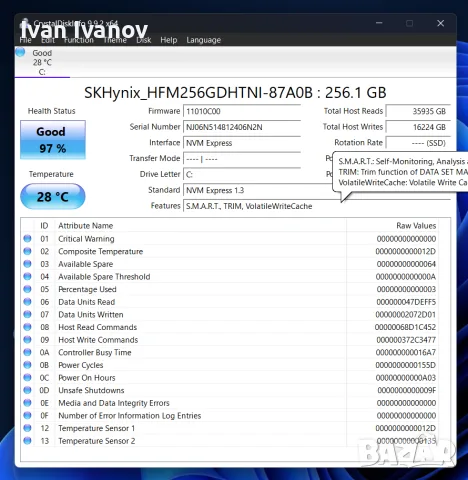Screen dimensions: 468x480
Task: Open the Theme menu
Action: point(115,40)
